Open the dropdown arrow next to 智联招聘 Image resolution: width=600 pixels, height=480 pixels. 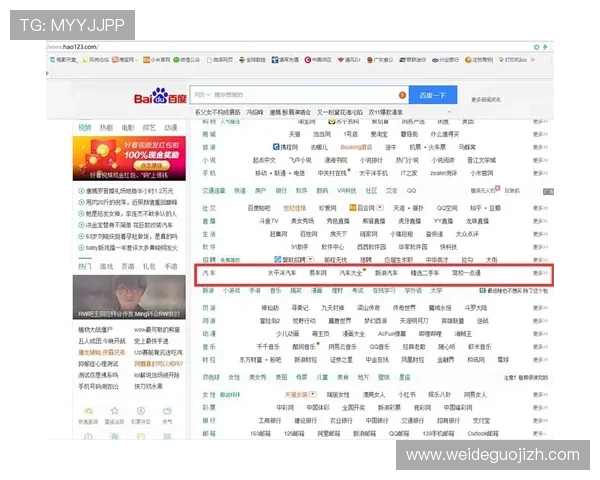click(x=310, y=259)
